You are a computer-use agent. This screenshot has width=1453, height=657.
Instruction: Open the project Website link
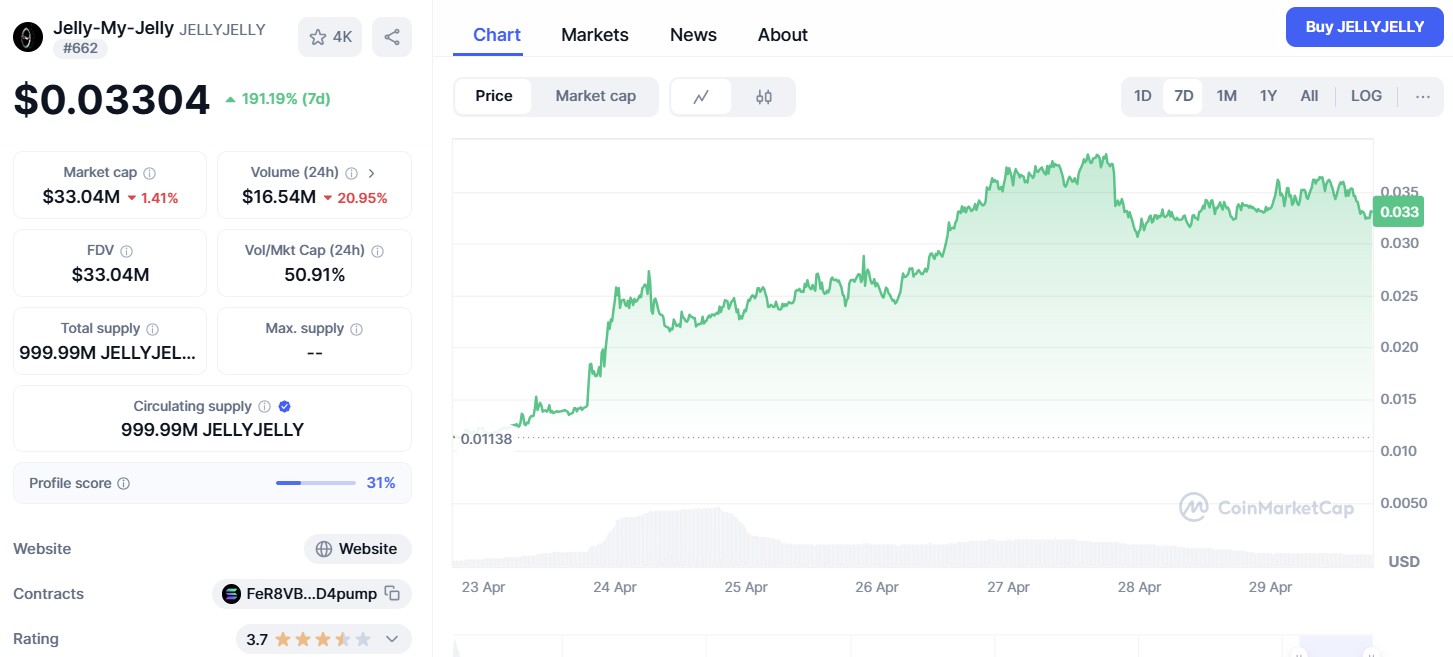[358, 549]
